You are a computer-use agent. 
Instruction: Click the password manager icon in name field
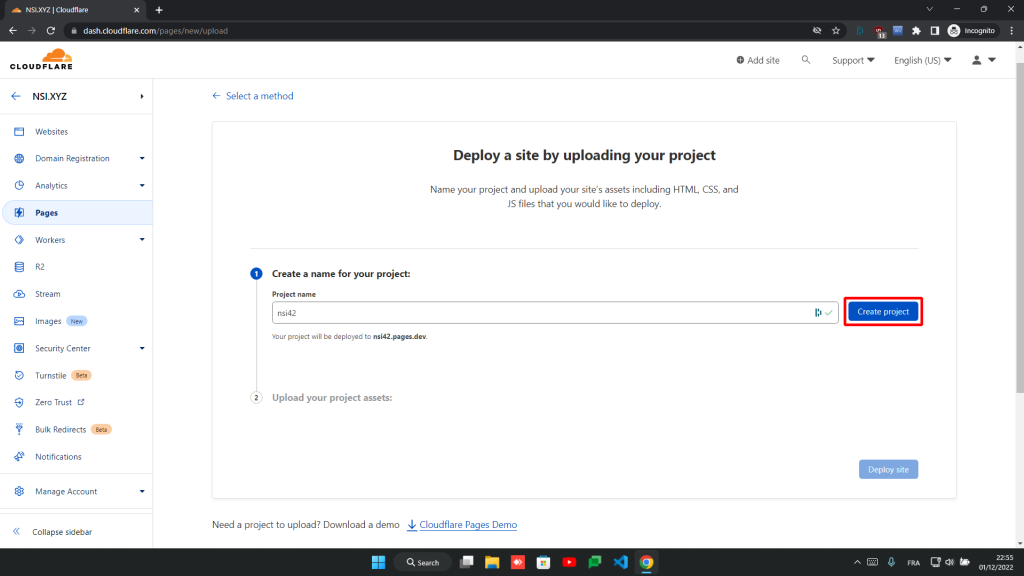click(x=818, y=313)
